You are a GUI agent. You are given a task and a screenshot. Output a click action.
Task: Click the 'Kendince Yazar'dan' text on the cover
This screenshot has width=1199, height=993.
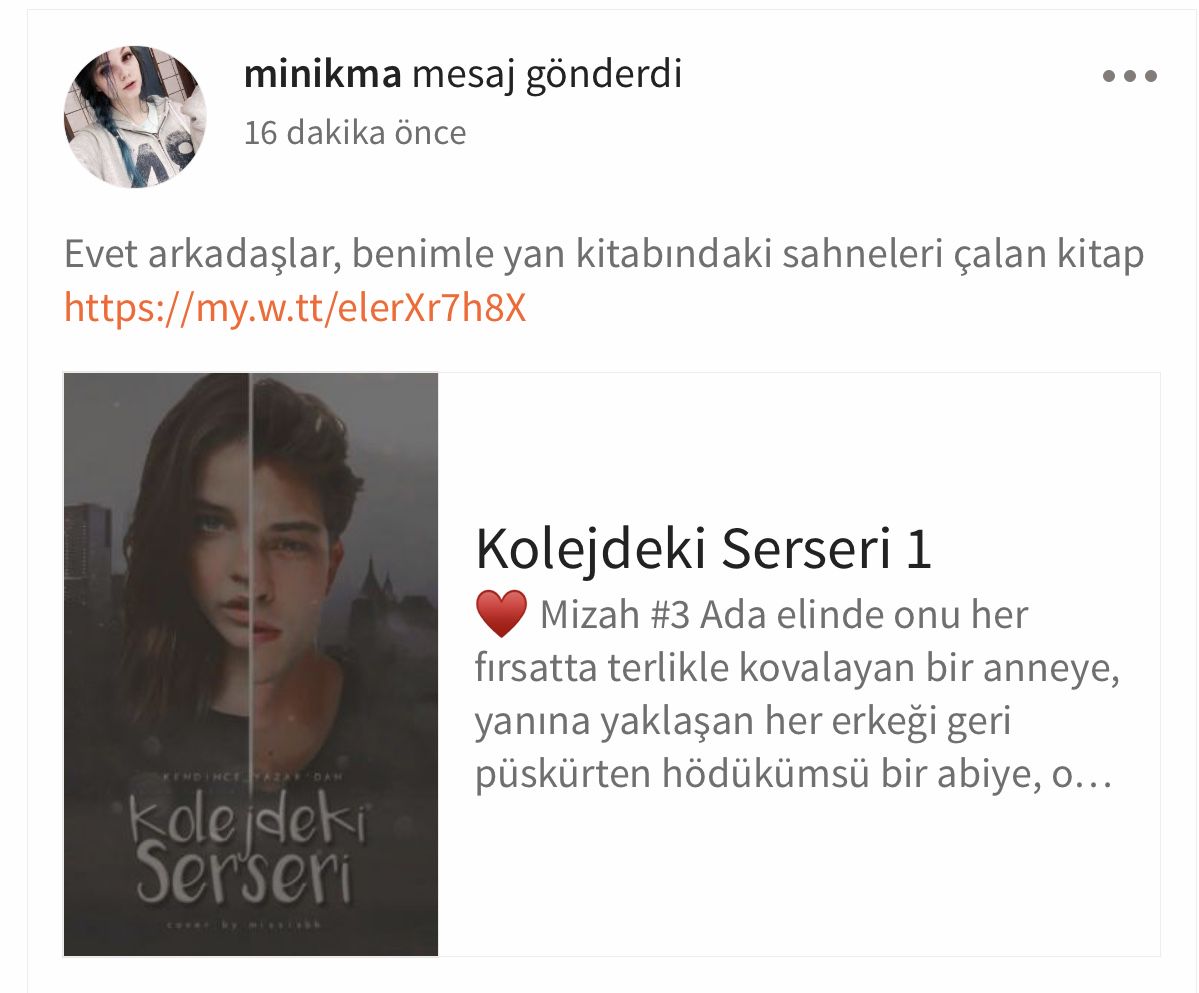coord(253,777)
